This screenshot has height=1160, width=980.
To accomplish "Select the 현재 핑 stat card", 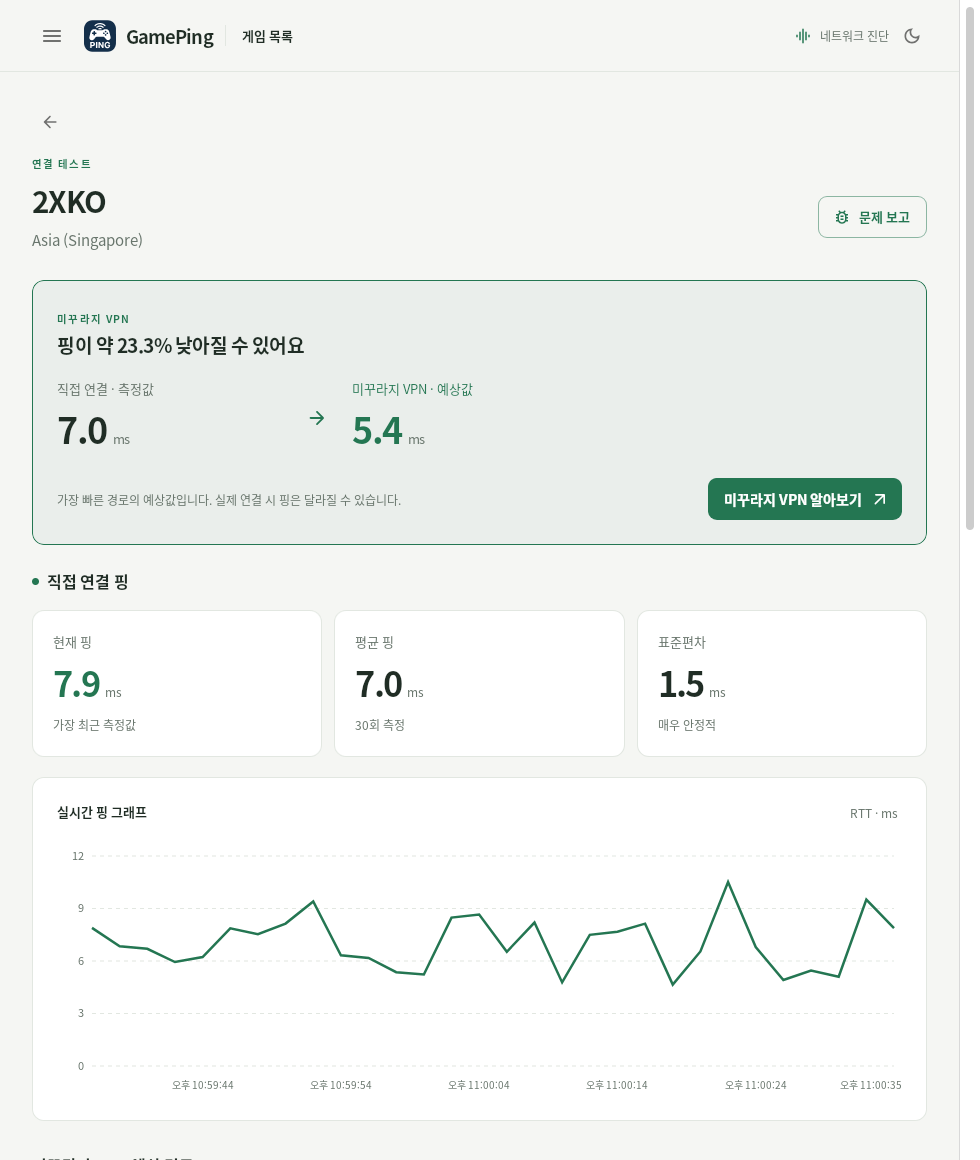I will coord(177,684).
